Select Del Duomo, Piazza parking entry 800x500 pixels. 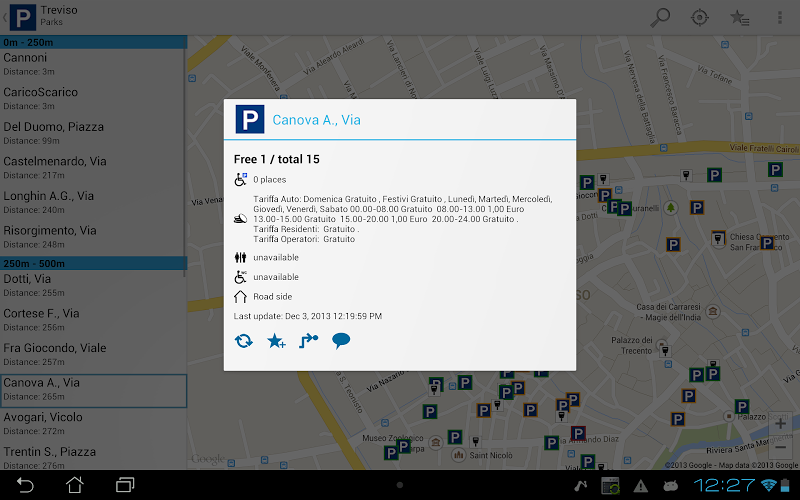92,133
